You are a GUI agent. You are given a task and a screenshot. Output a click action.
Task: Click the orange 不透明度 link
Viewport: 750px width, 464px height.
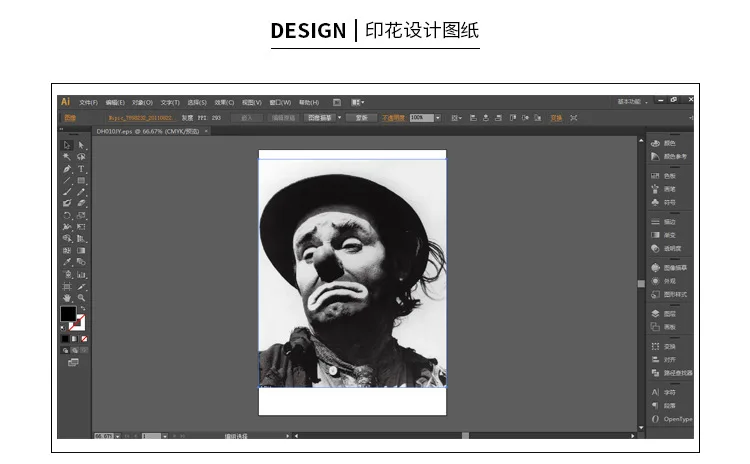coord(393,118)
